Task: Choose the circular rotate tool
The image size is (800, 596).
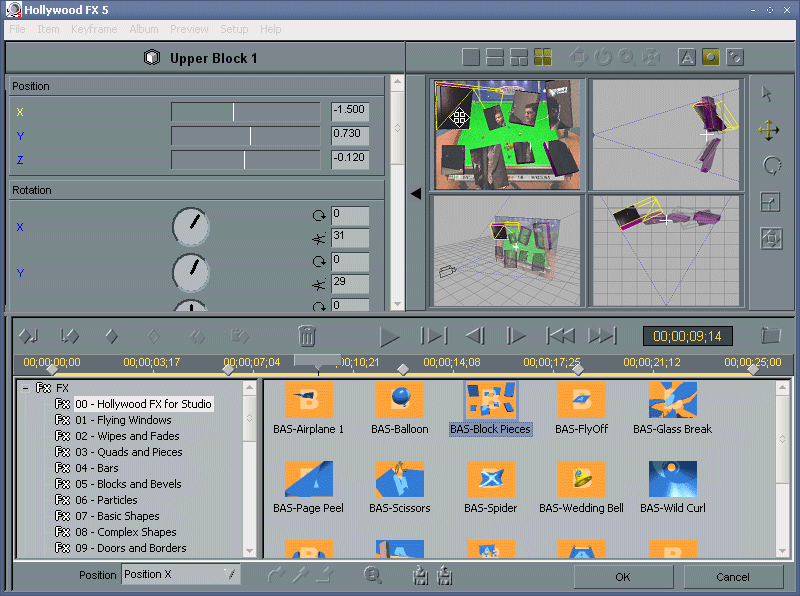Action: [x=771, y=166]
